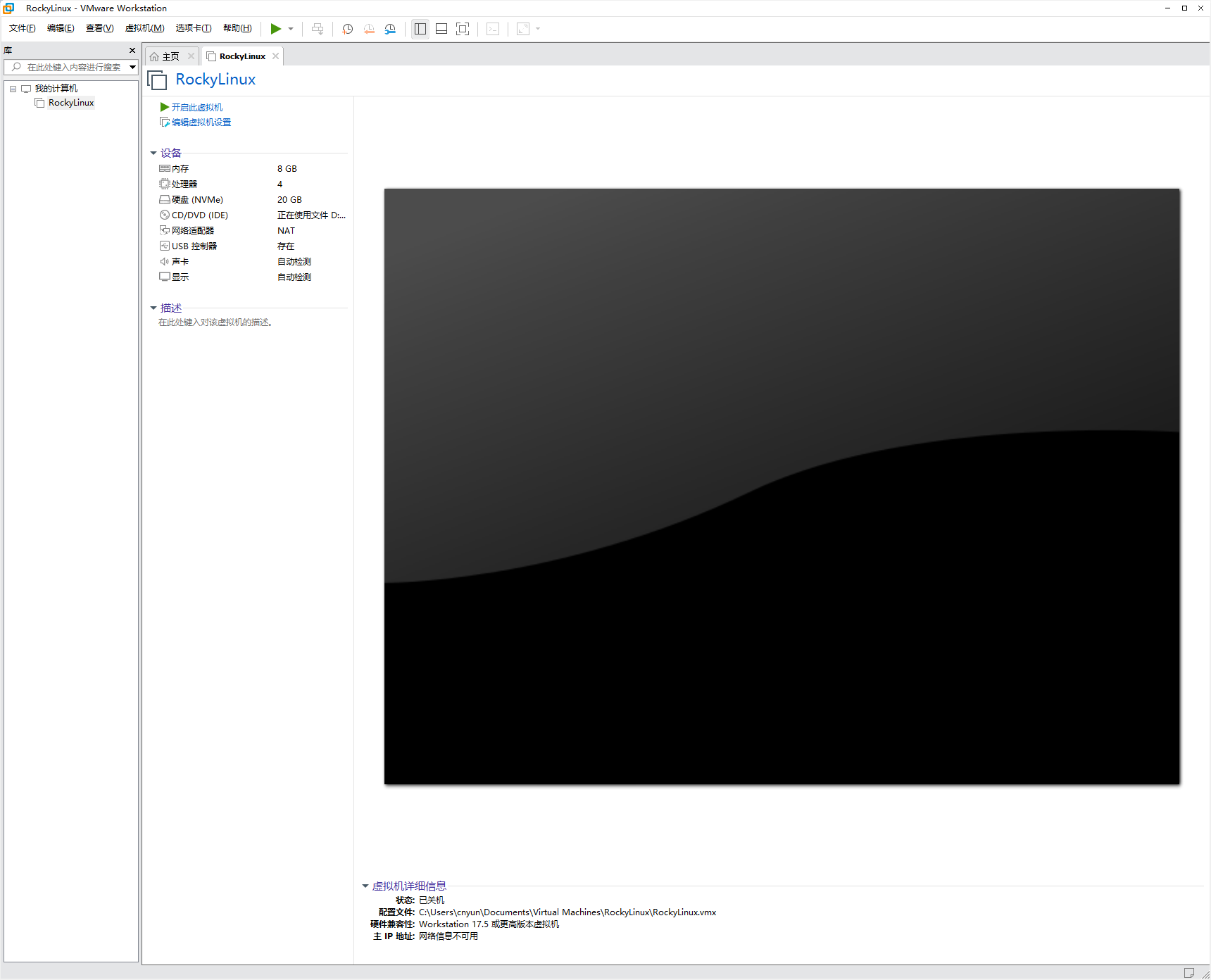Click the 8 GB memory value
Image resolution: width=1211 pixels, height=980 pixels.
[287, 169]
